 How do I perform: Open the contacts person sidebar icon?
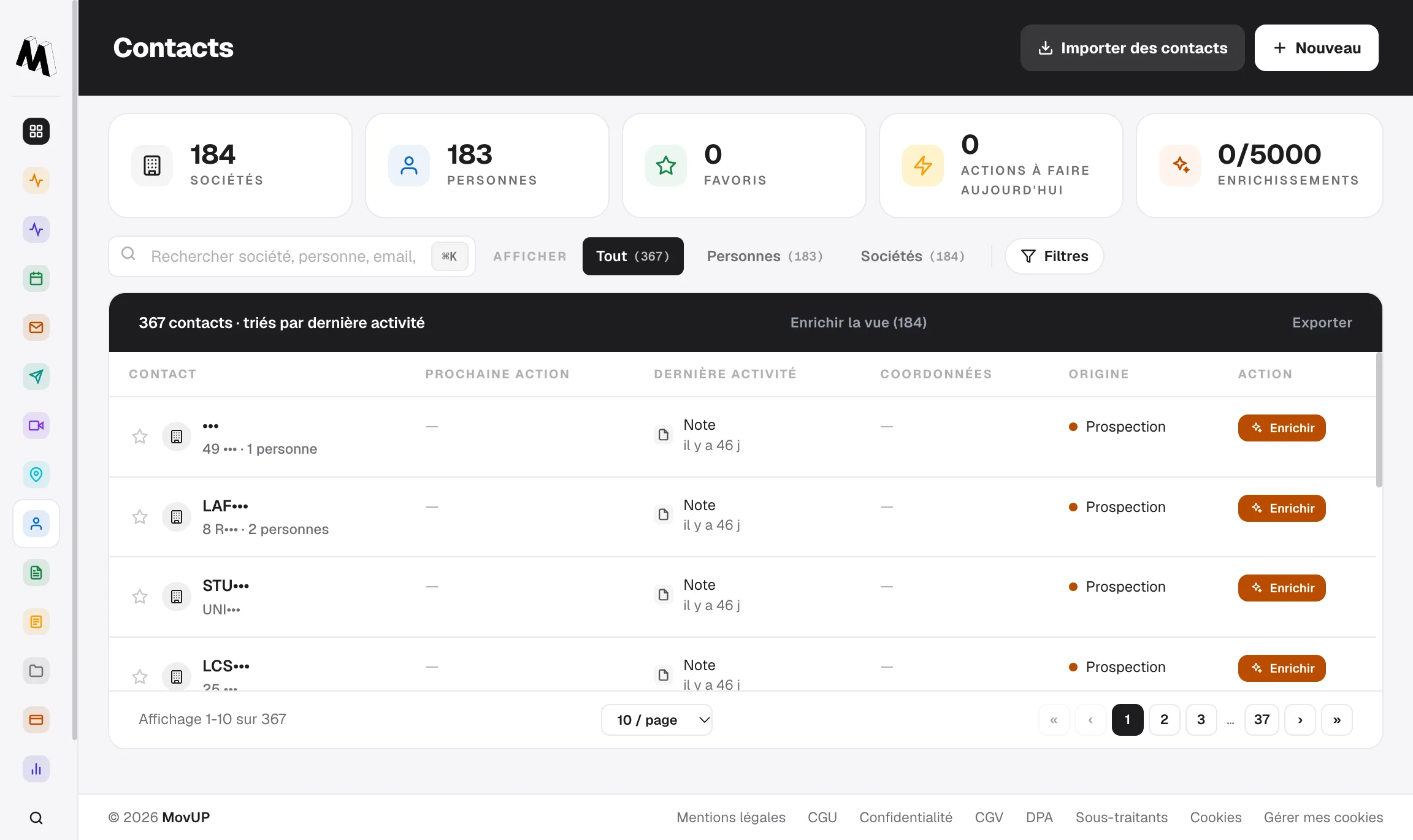click(36, 524)
